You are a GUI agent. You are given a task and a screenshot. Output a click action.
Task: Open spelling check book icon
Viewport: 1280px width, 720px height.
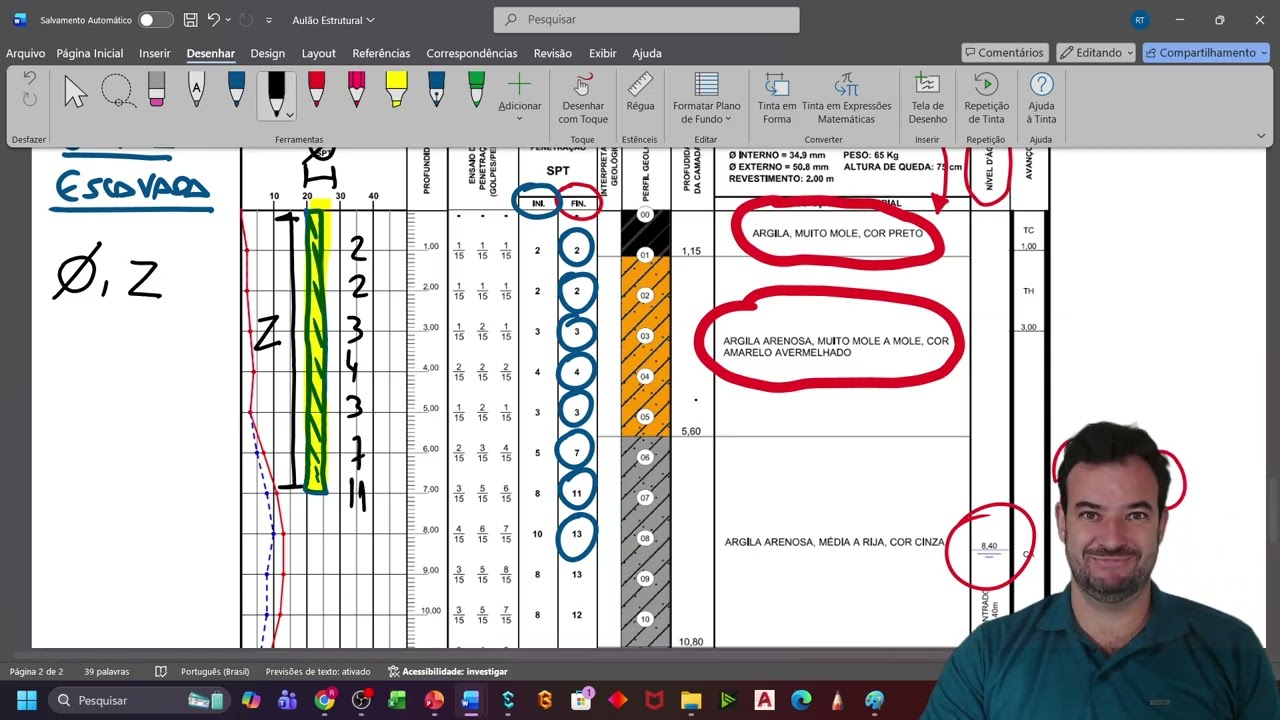coord(161,672)
